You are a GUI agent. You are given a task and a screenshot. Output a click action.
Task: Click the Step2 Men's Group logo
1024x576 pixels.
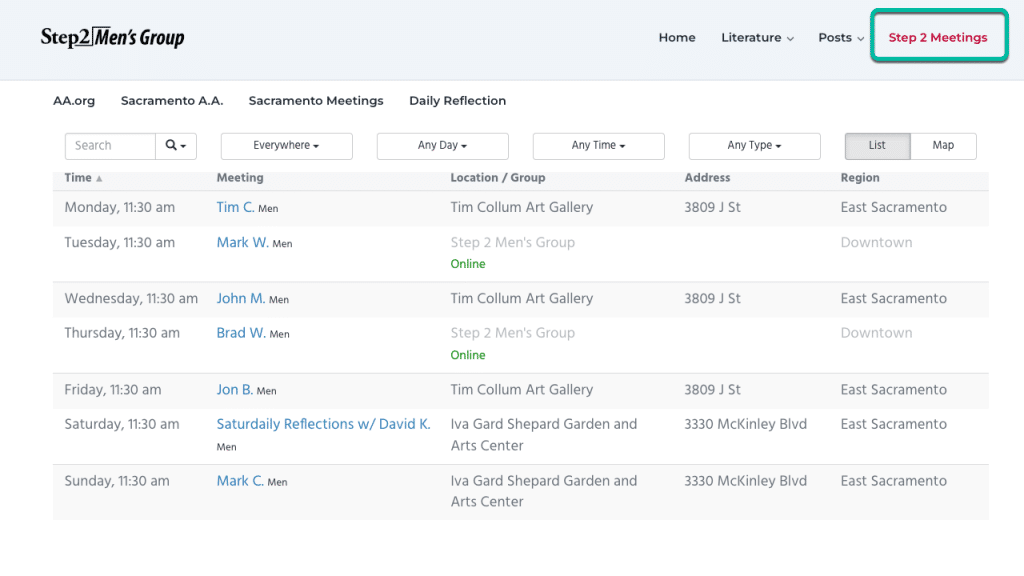112,38
